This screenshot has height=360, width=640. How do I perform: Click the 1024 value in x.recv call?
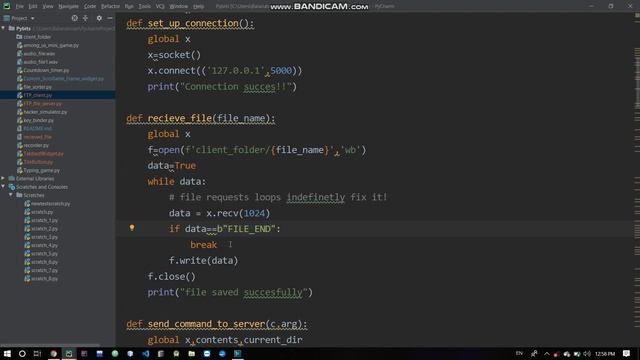coord(254,213)
